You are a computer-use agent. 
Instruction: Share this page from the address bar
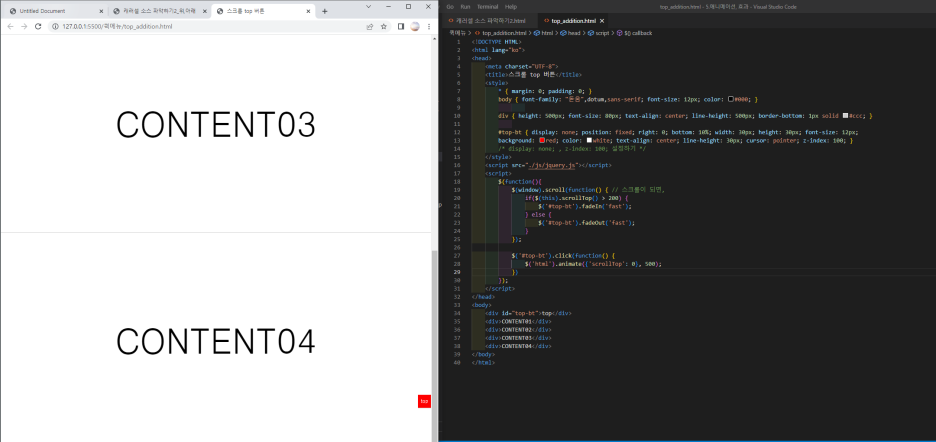coord(370,26)
